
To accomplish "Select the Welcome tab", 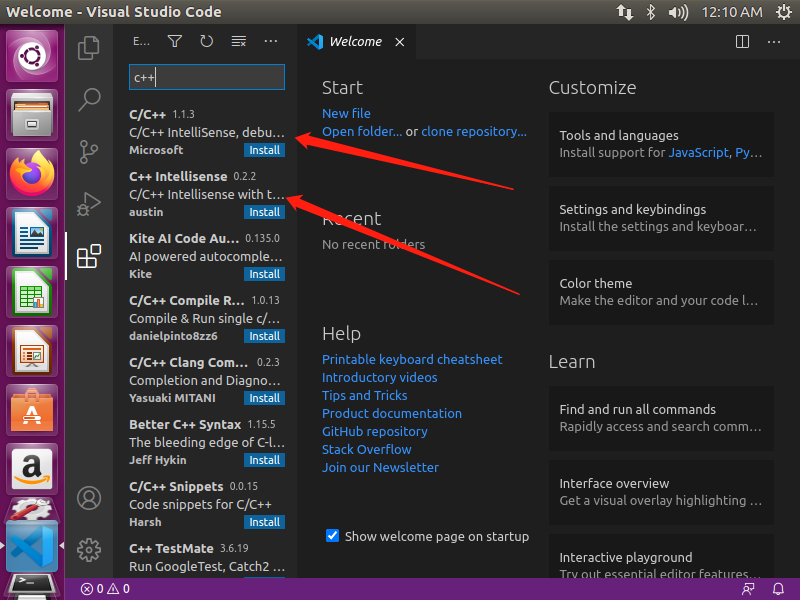I will (355, 42).
